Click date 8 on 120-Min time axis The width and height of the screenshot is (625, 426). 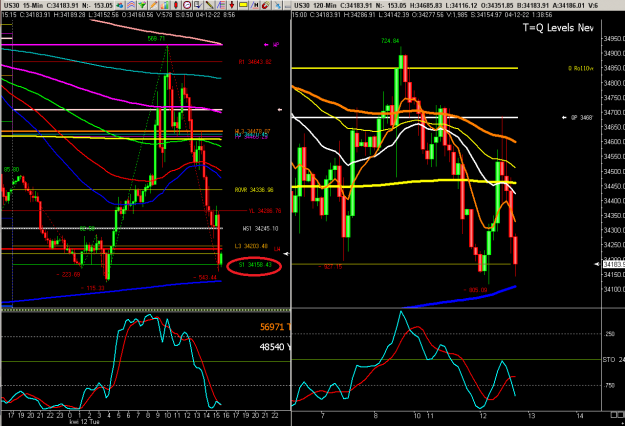(375, 416)
